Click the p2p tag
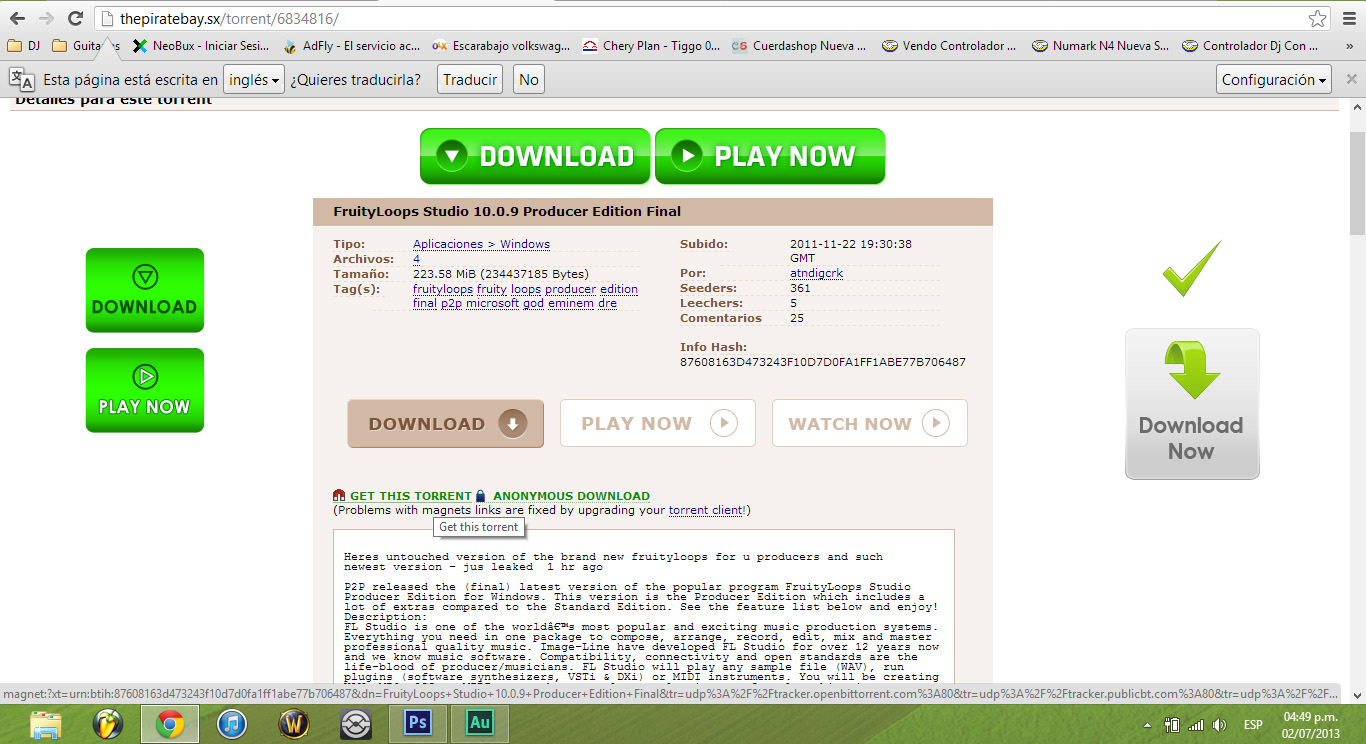Image resolution: width=1366 pixels, height=744 pixels. coord(451,303)
